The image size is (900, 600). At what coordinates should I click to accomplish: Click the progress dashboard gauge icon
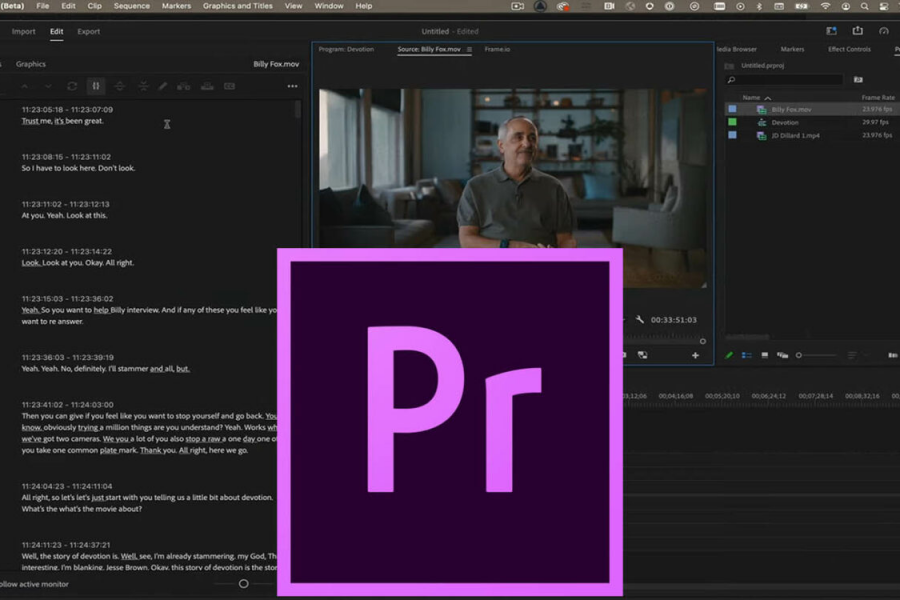click(x=884, y=31)
